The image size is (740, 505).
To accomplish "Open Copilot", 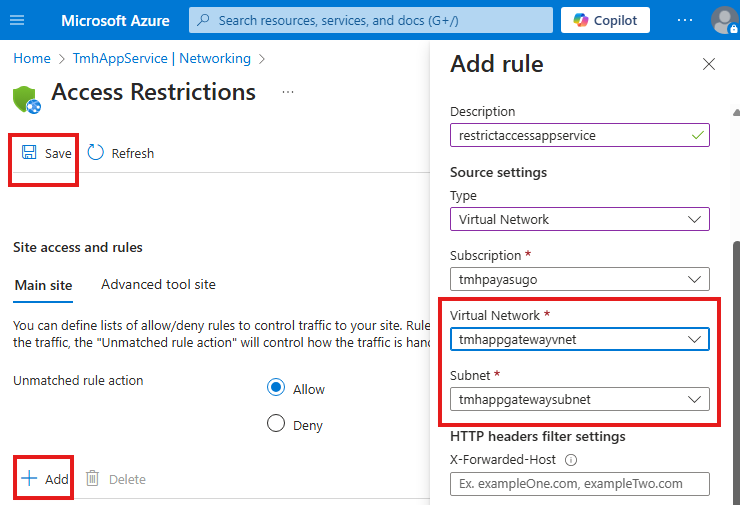I will 605,20.
